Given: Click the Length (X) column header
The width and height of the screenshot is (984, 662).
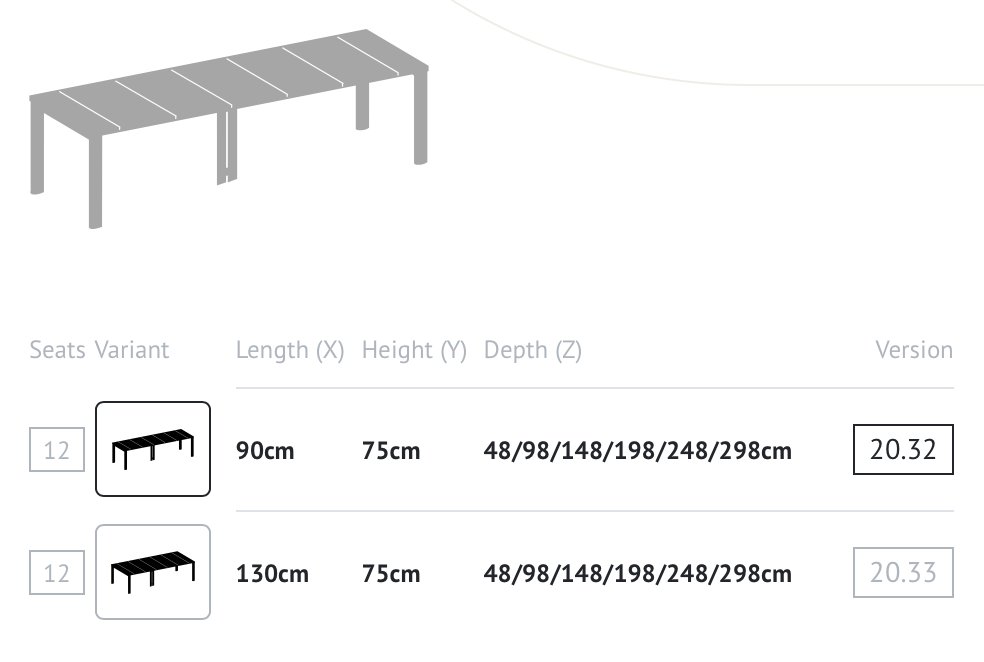Looking at the screenshot, I should pos(290,350).
